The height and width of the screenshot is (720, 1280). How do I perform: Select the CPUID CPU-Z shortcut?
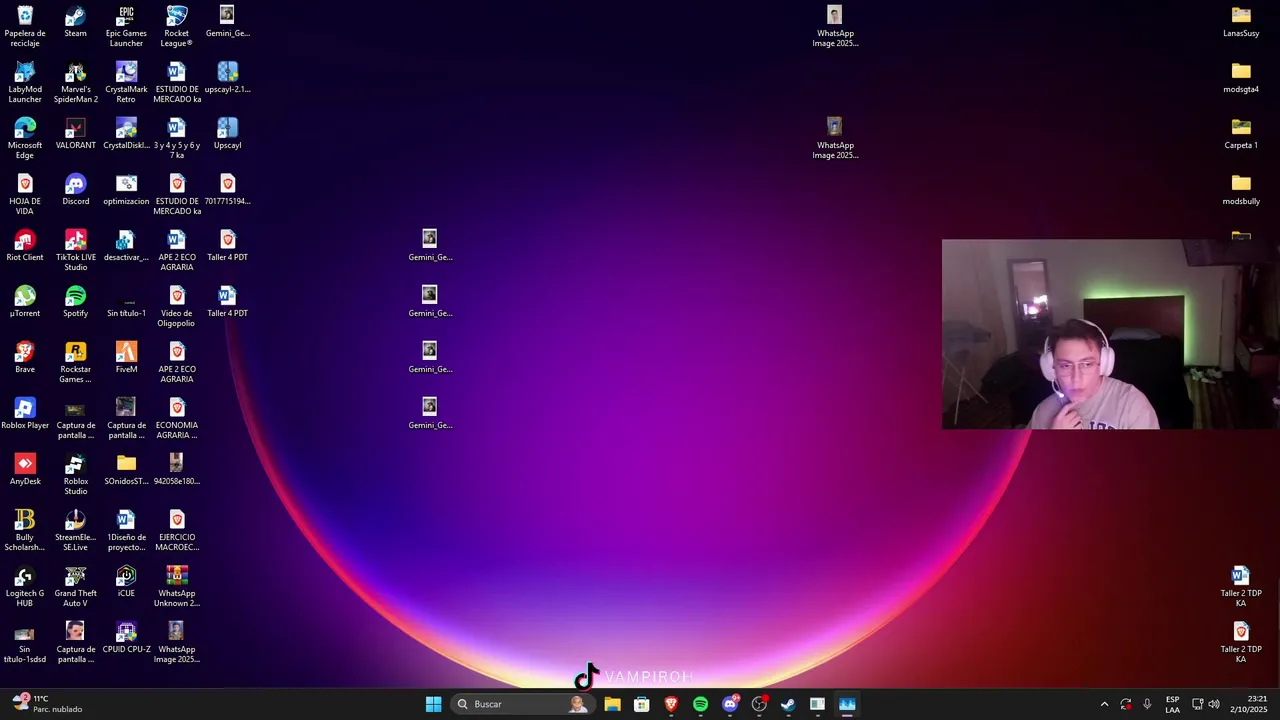coord(126,638)
